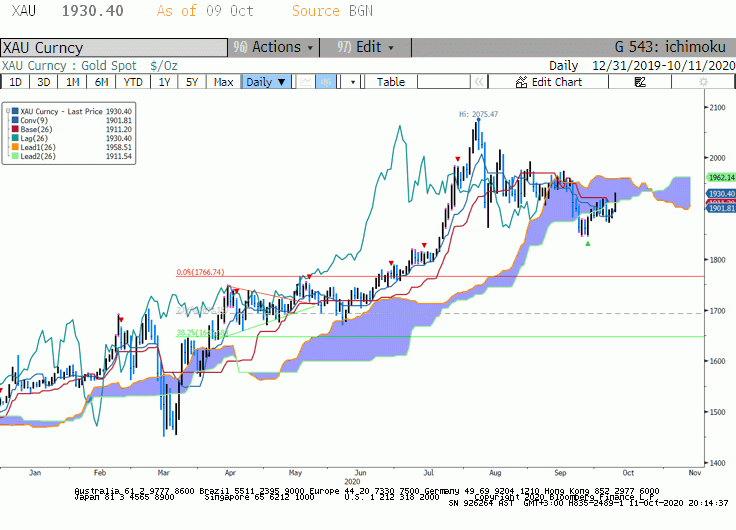Expand the Actions menu dropdown
This screenshot has height=530, width=736.
273,47
